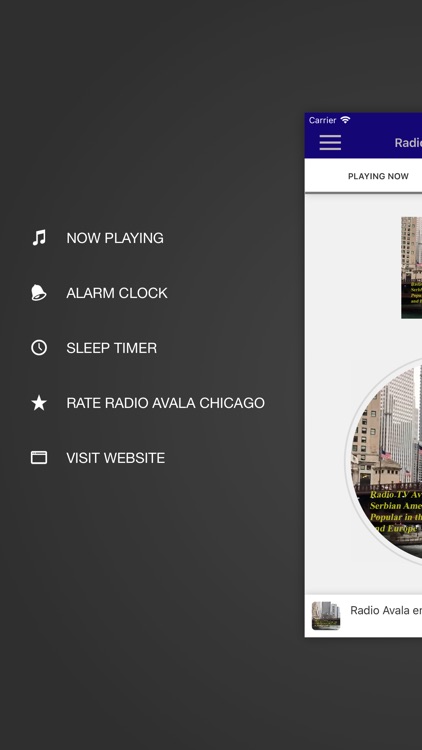Open the ALARM CLOCK menu entry
This screenshot has width=422, height=750.
(117, 293)
